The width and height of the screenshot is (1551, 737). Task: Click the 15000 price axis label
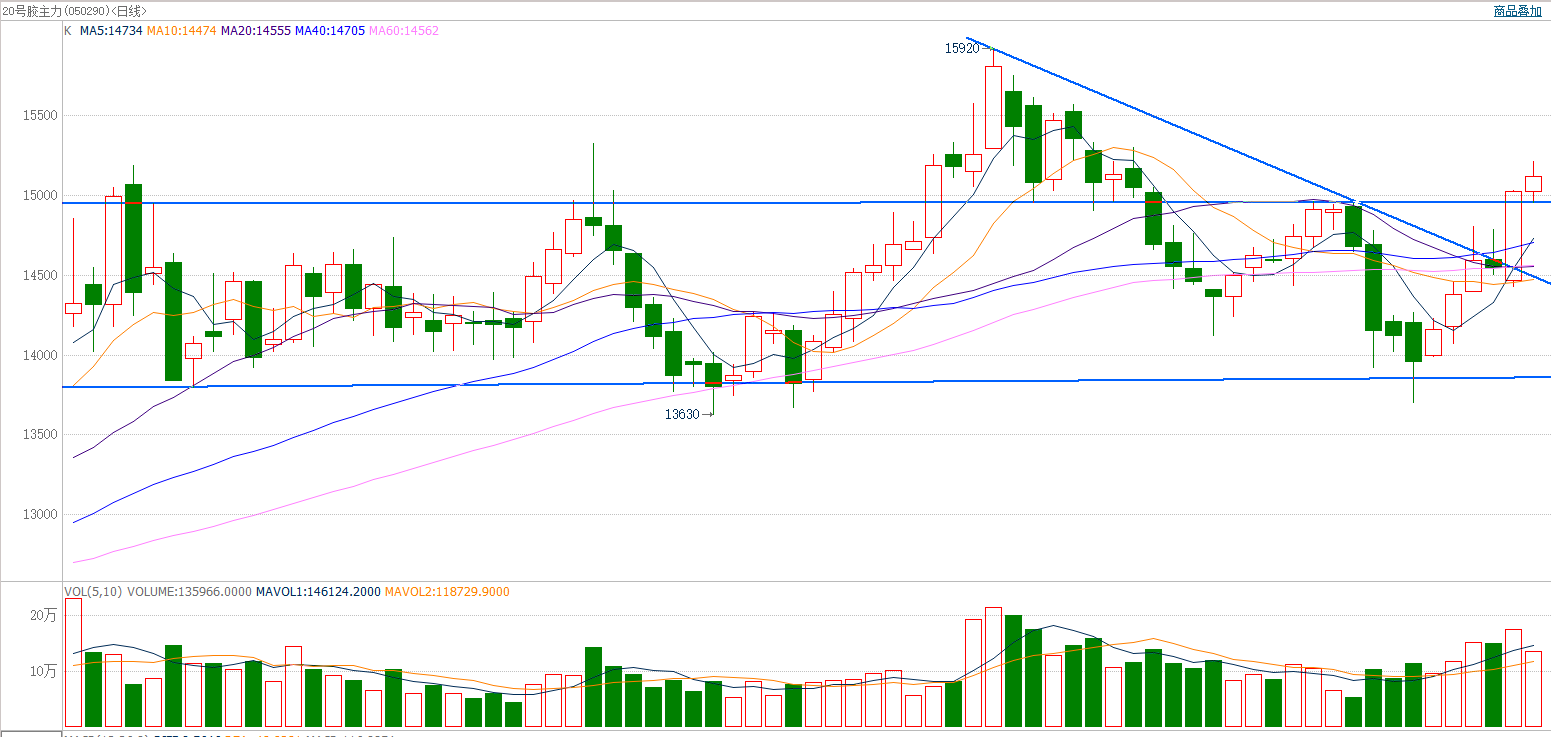[40, 196]
